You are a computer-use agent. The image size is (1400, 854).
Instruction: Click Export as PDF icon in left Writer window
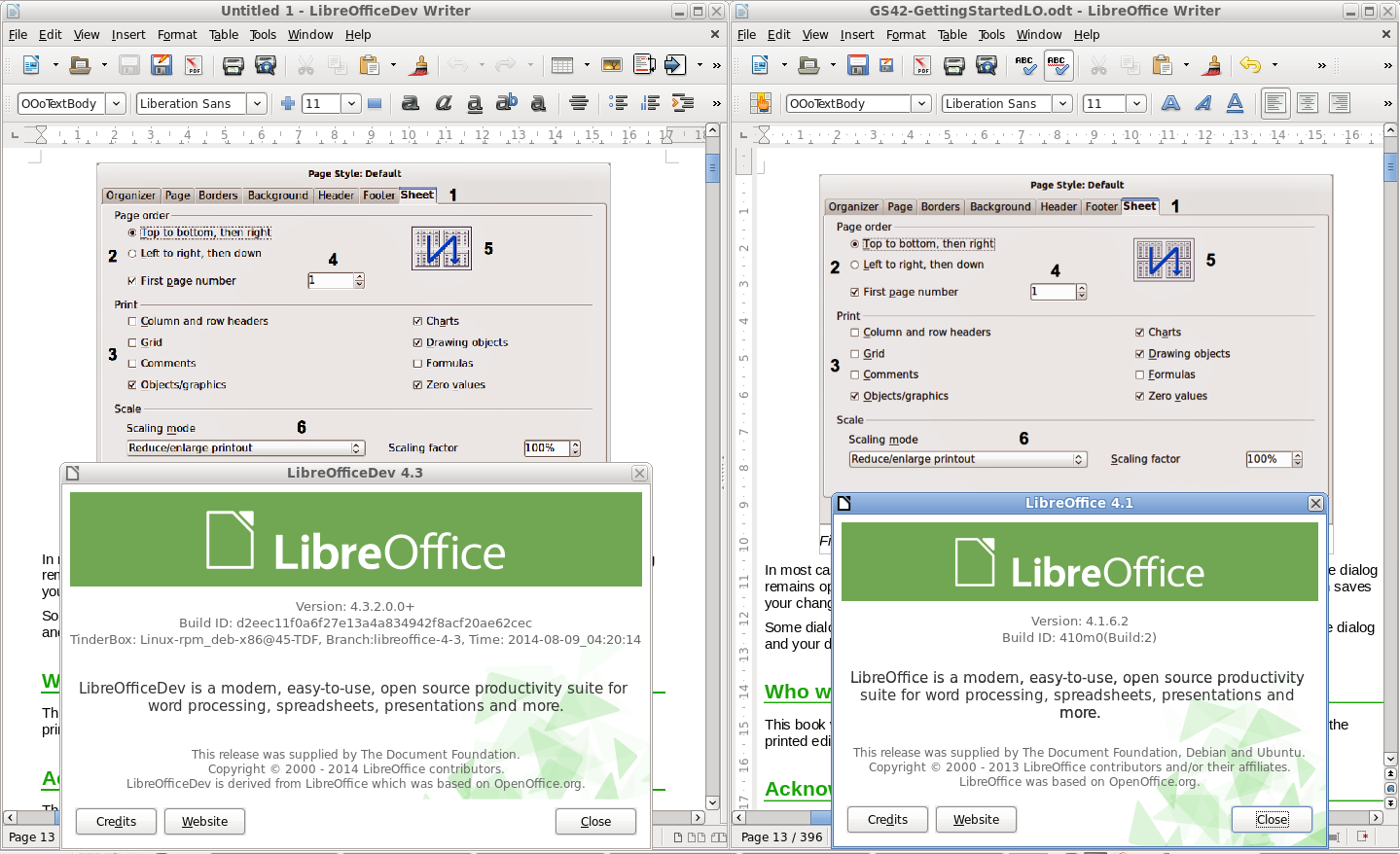pyautogui.click(x=193, y=65)
